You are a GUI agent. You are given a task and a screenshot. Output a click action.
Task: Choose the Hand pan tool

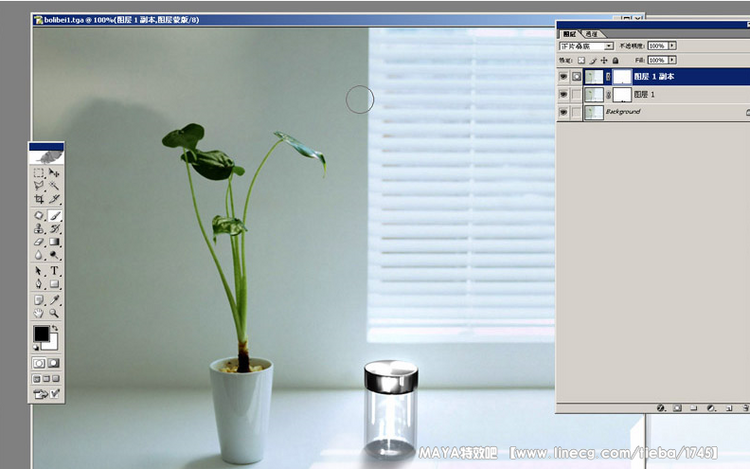click(39, 313)
